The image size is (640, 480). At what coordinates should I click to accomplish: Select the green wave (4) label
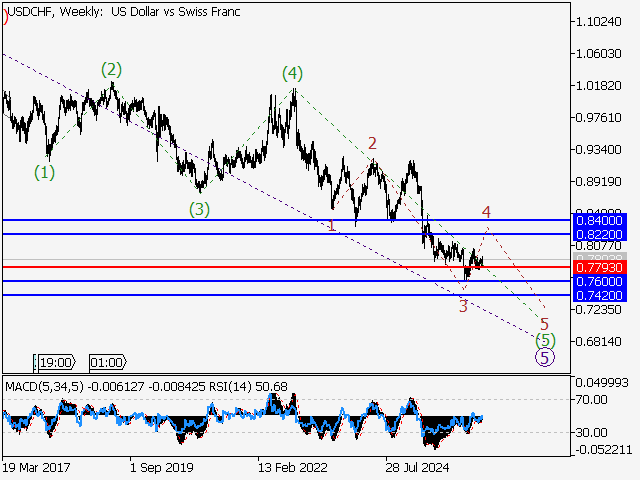click(x=293, y=74)
